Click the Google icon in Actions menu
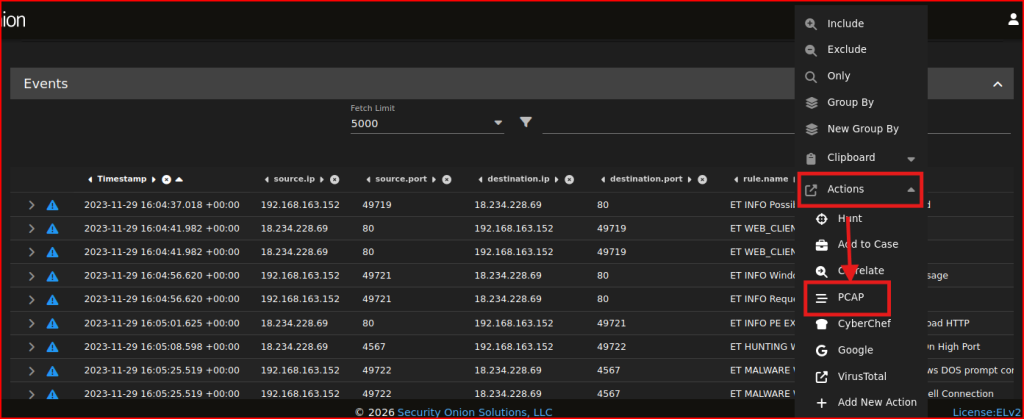This screenshot has height=419, width=1024. [821, 350]
